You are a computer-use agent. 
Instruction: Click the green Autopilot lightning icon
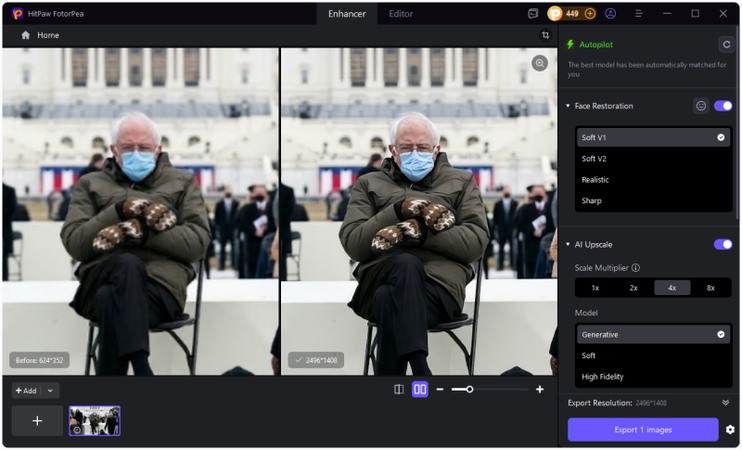(570, 44)
